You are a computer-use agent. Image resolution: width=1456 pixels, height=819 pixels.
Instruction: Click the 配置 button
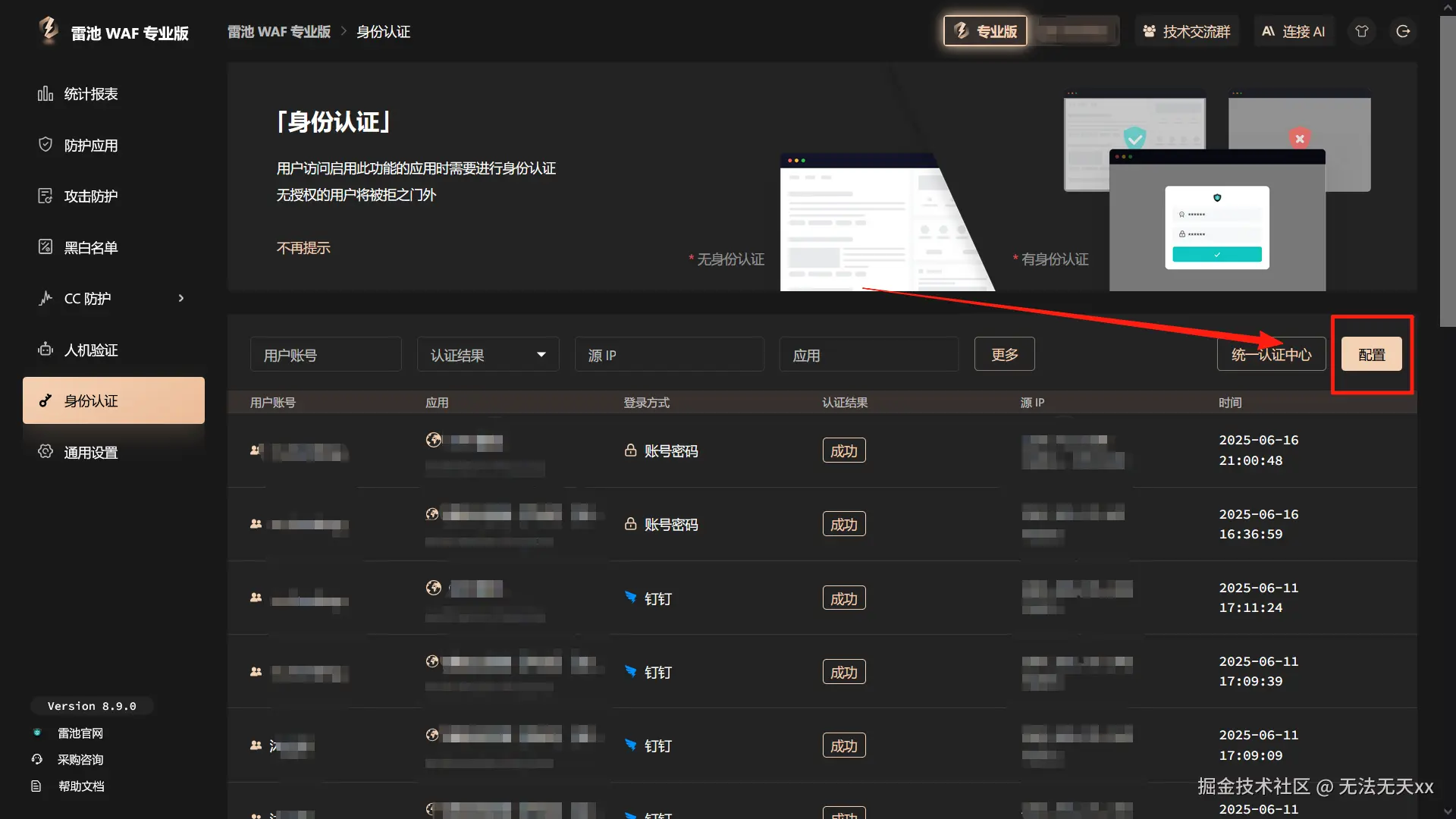pos(1371,354)
